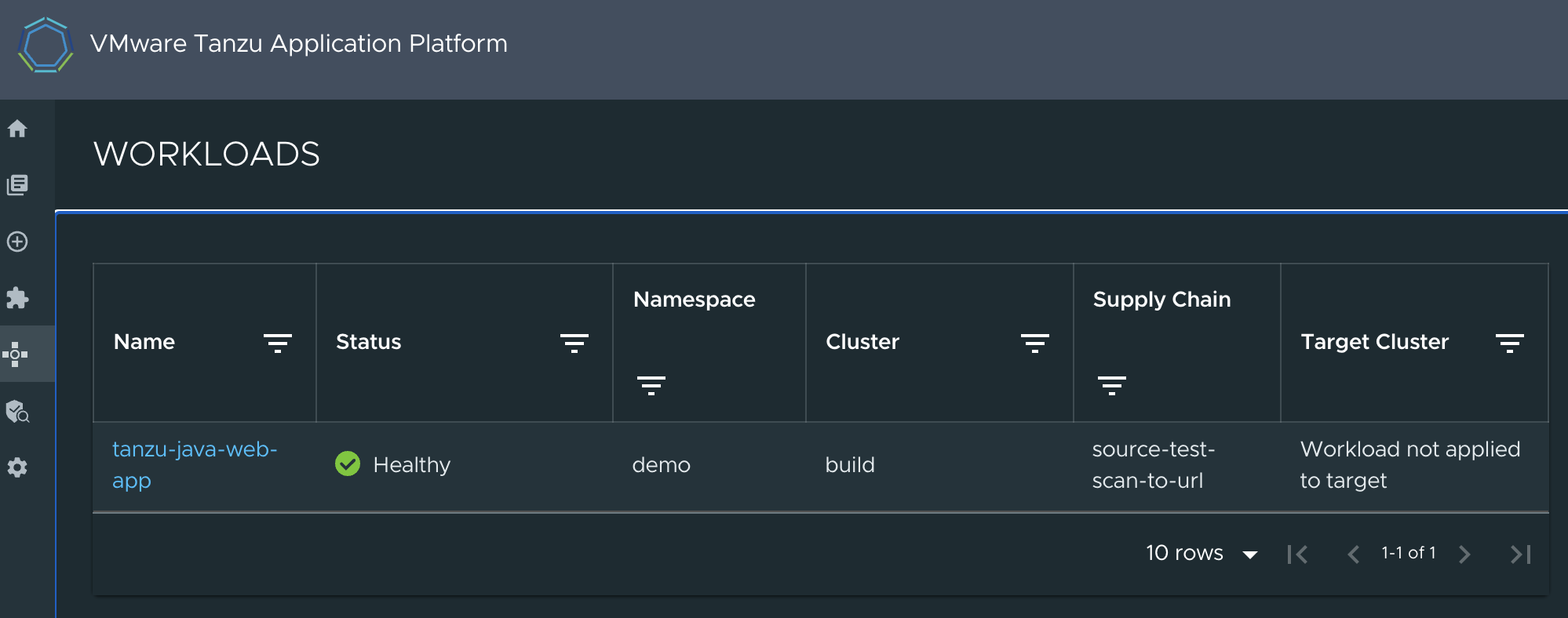This screenshot has width=1568, height=618.
Task: Click the Create plus sidebar icon
Action: coord(17,242)
